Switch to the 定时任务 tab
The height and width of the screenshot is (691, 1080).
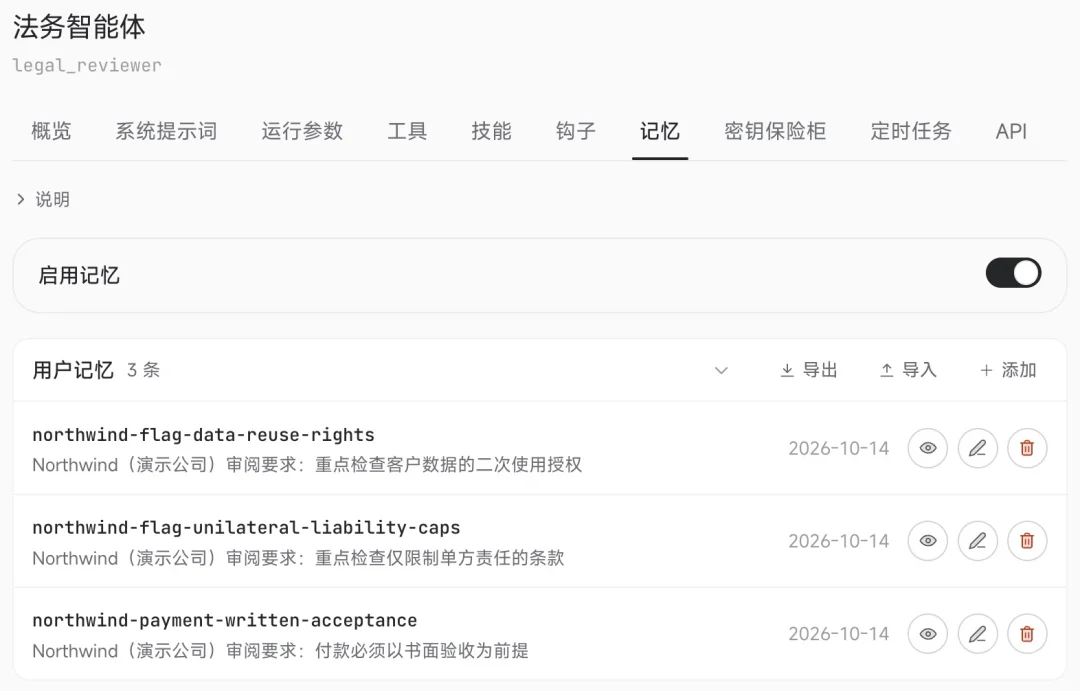click(911, 131)
